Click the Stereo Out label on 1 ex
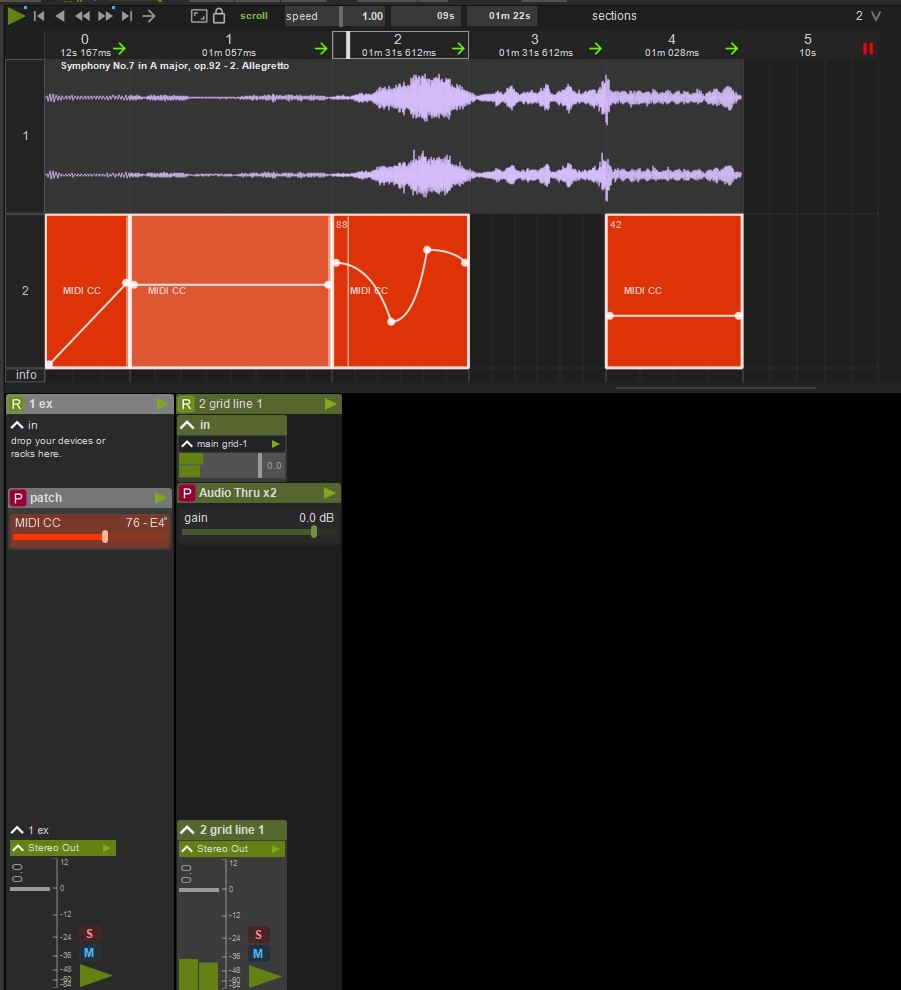 [57, 848]
